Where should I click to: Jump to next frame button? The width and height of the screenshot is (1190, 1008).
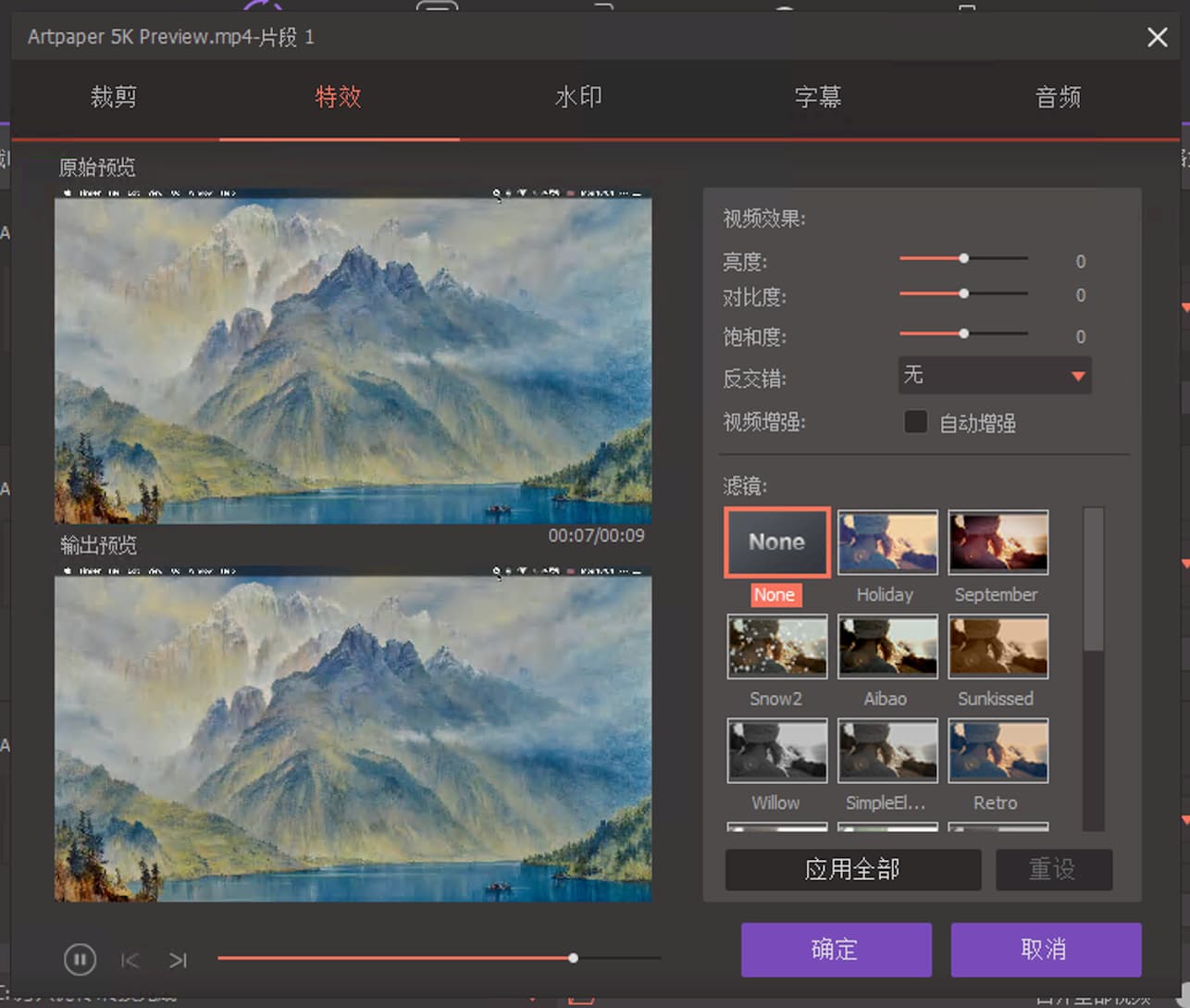179,961
